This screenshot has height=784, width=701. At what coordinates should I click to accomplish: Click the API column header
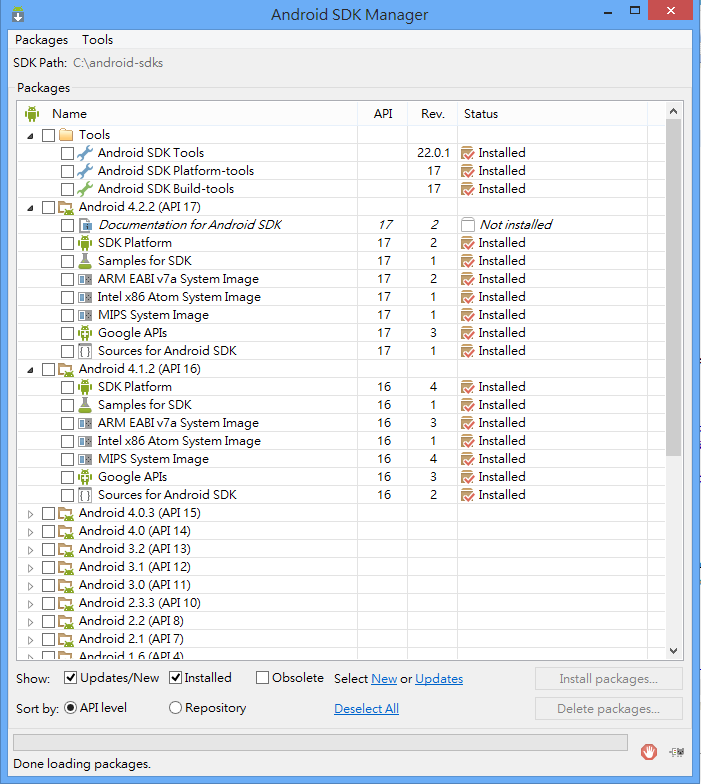383,114
